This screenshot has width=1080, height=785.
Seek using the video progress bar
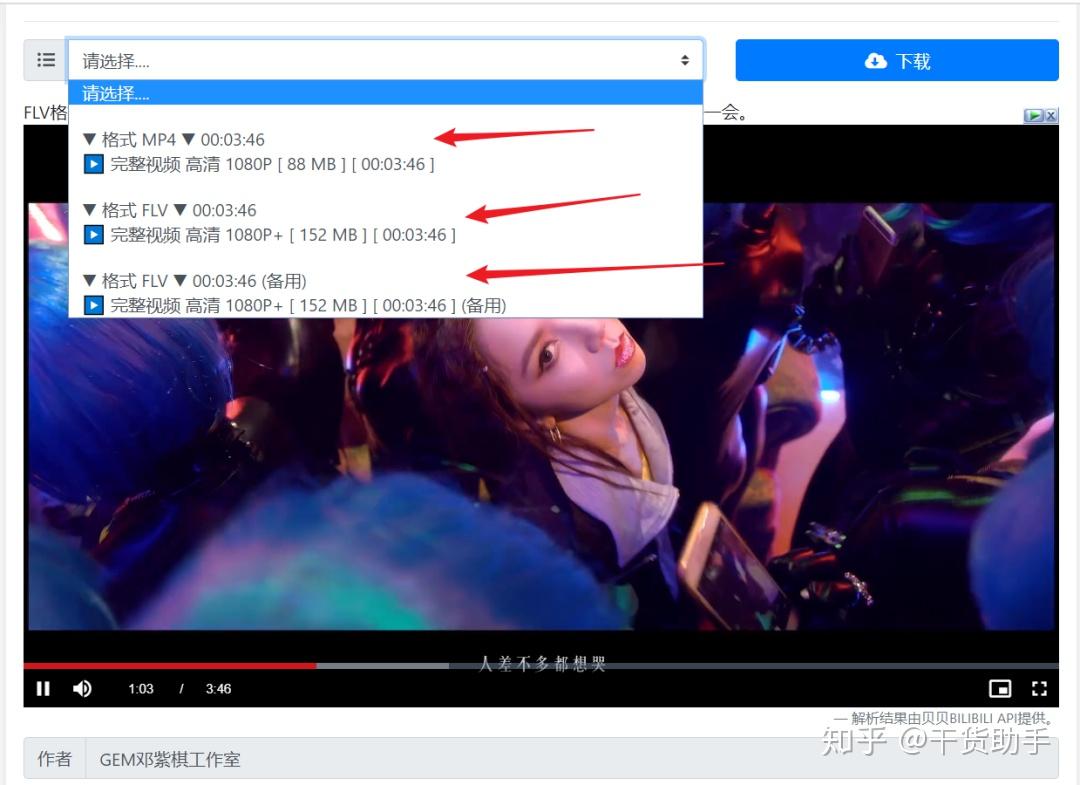(541, 666)
